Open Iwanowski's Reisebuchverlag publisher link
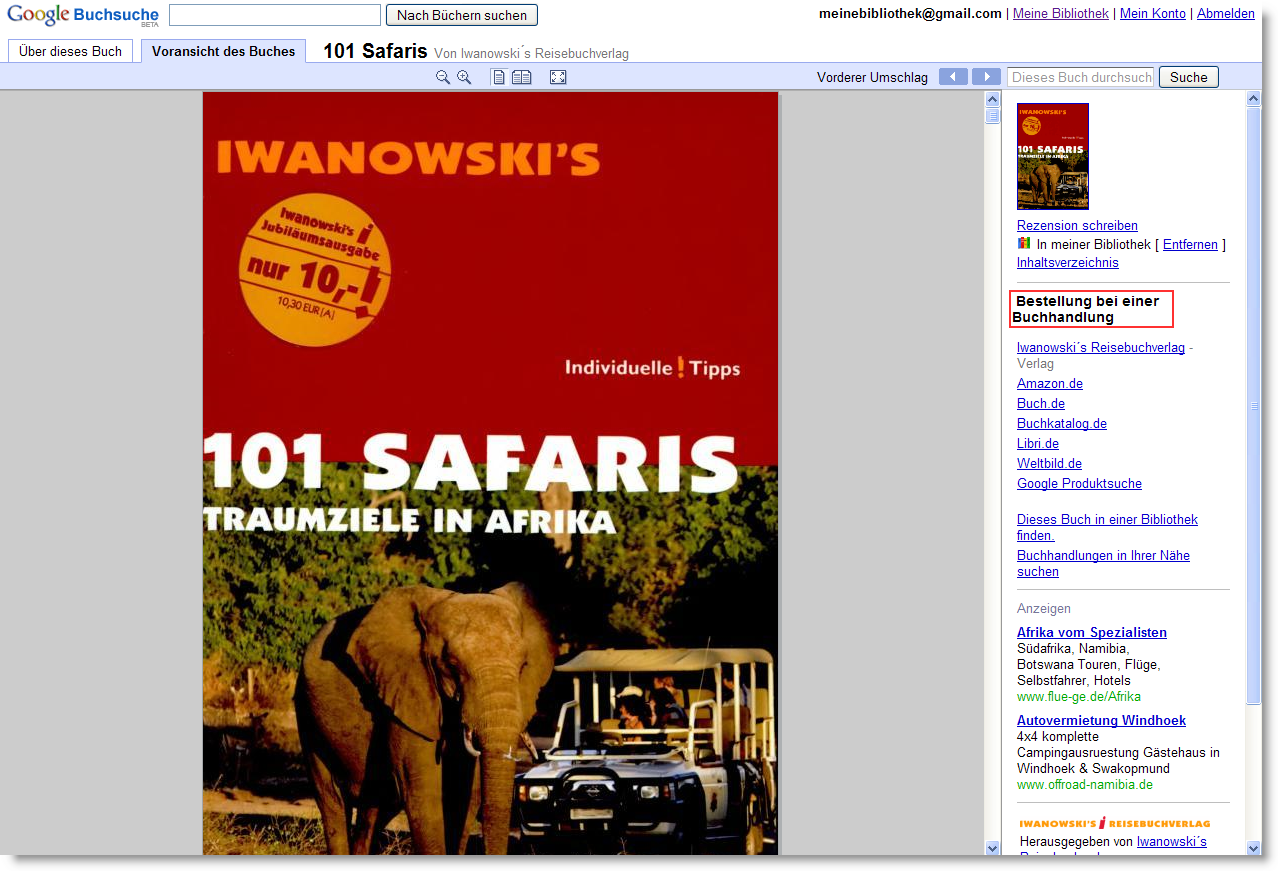 (1101, 347)
